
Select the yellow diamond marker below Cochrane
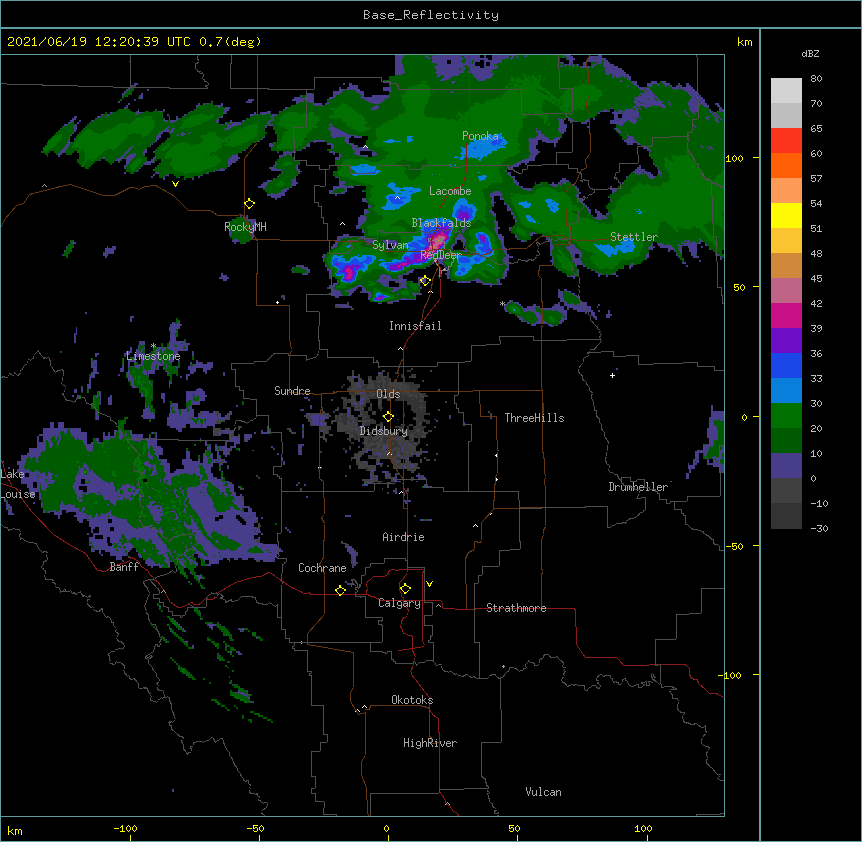340,590
